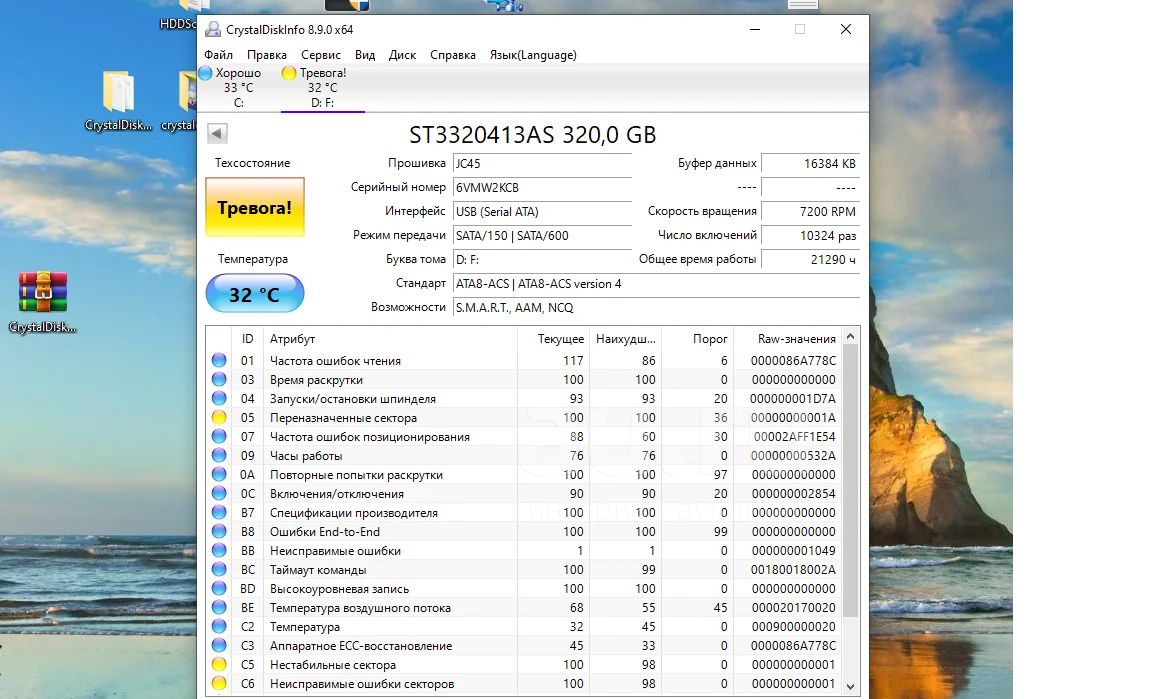
Task: Click the status orb for Запуски/остановки шпинделя
Action: (x=219, y=398)
